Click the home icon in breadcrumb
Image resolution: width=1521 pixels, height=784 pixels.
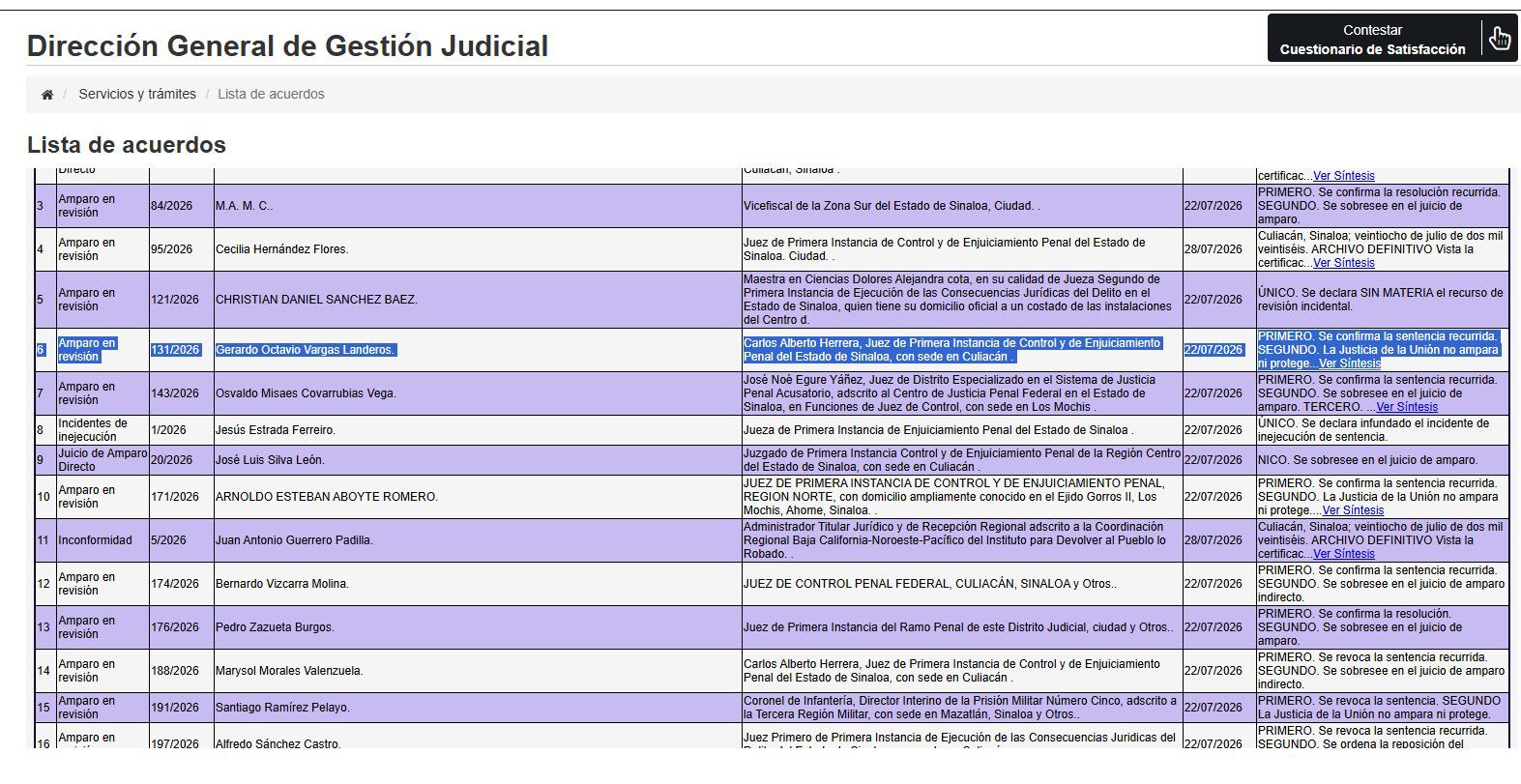point(46,95)
